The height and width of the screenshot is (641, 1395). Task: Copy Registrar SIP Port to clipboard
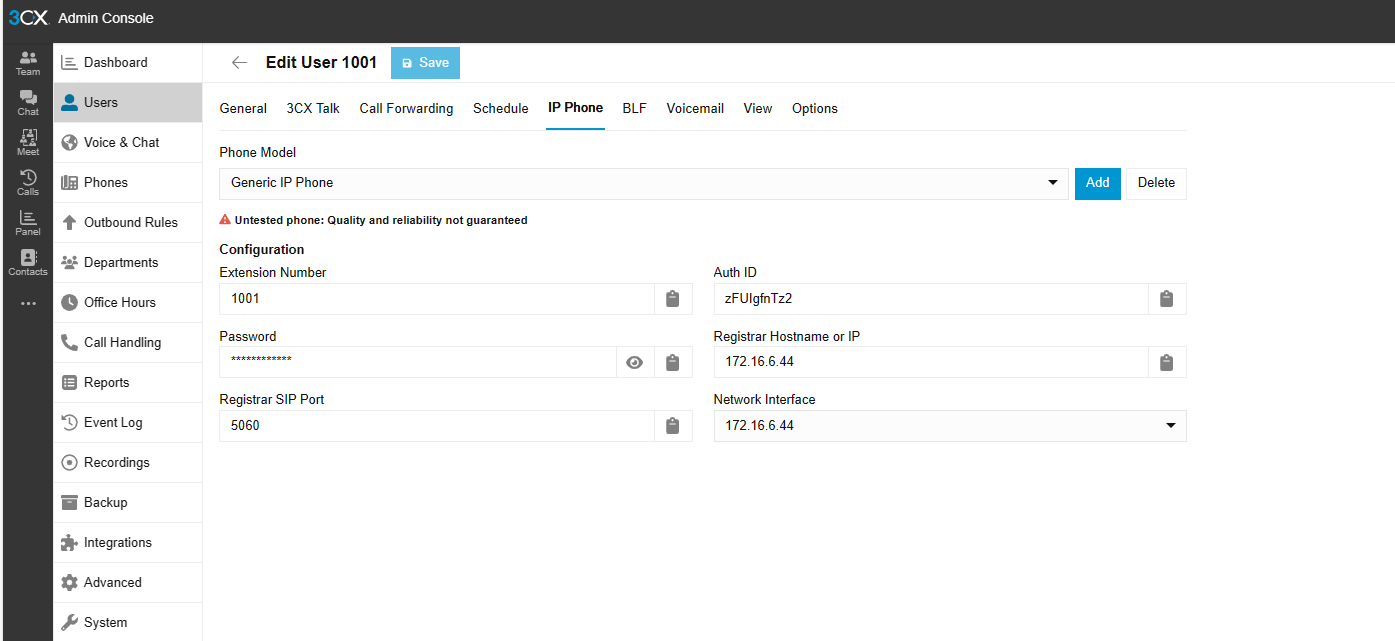(673, 426)
